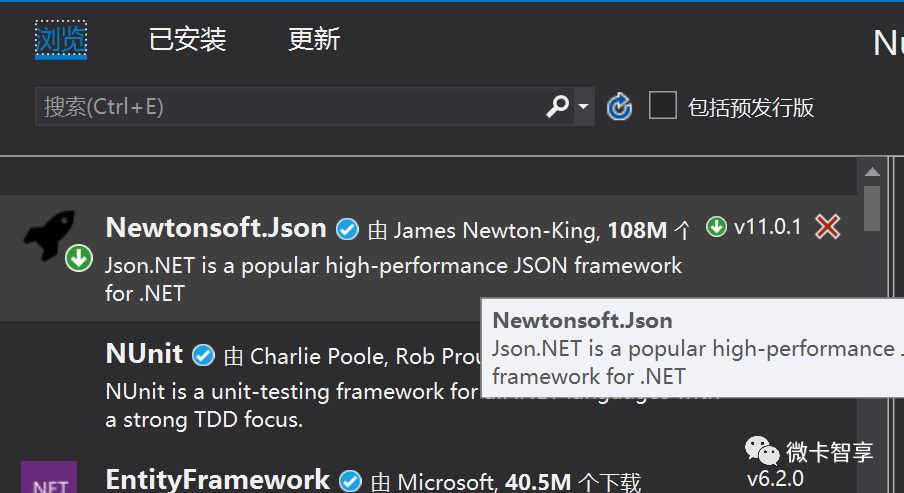Switch to the 浏览 tab
Screen dimensions: 904x493
tap(61, 40)
